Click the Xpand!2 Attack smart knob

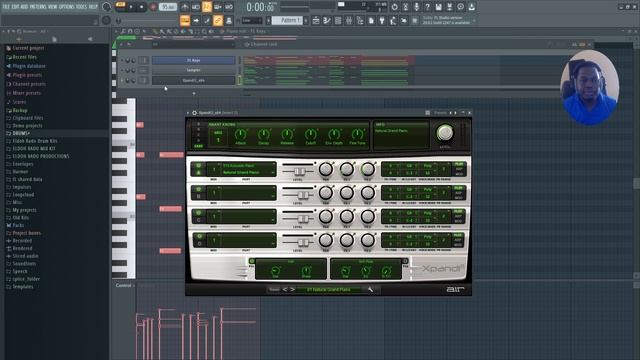point(240,134)
